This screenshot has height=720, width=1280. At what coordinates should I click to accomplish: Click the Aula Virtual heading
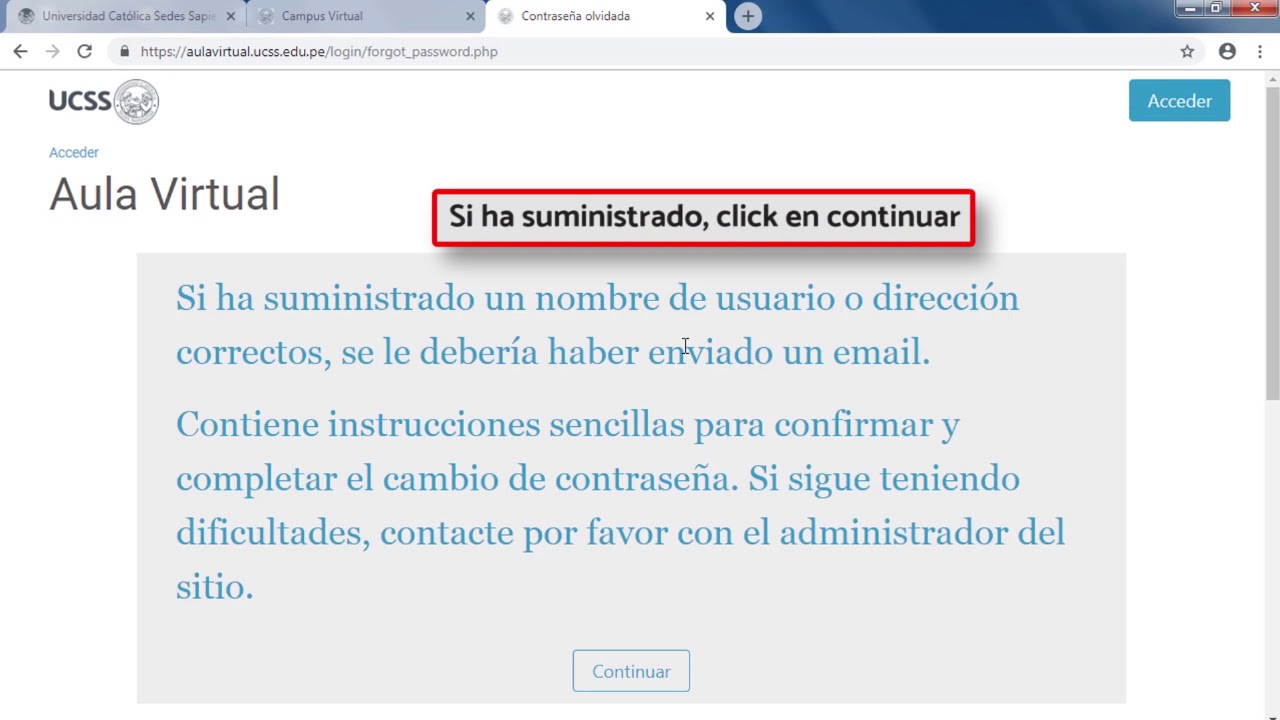click(164, 194)
